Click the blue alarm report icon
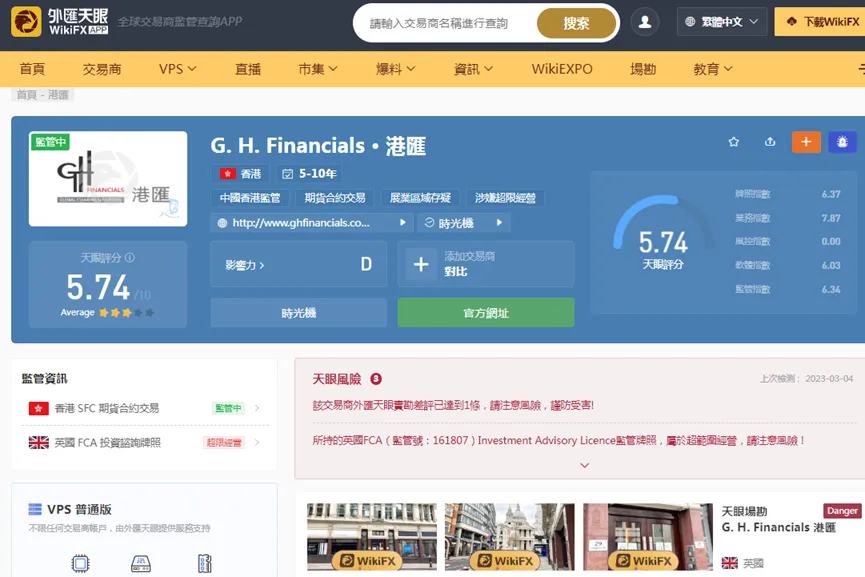The width and height of the screenshot is (865, 577). 842,142
